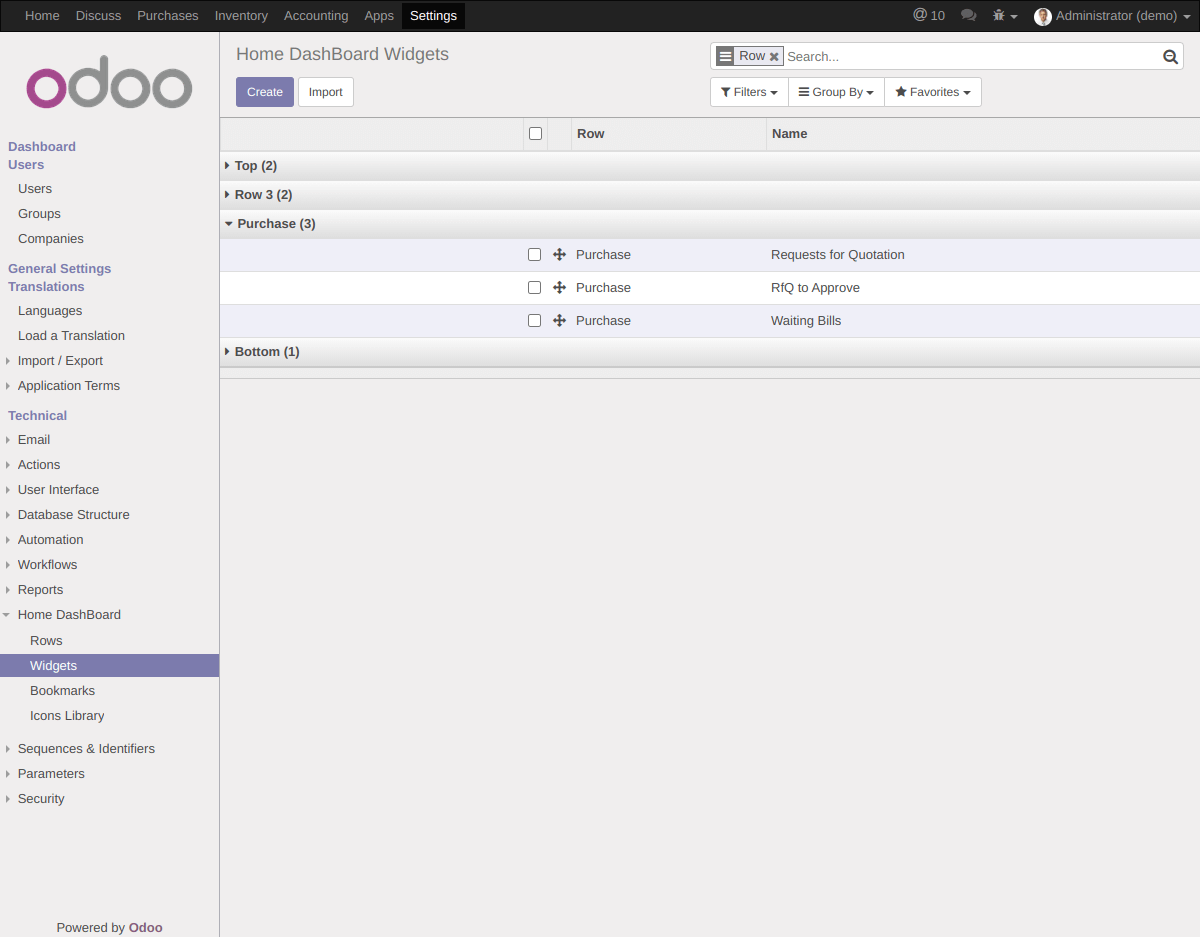Click the Administrator avatar picture
1200x937 pixels.
click(x=1042, y=16)
